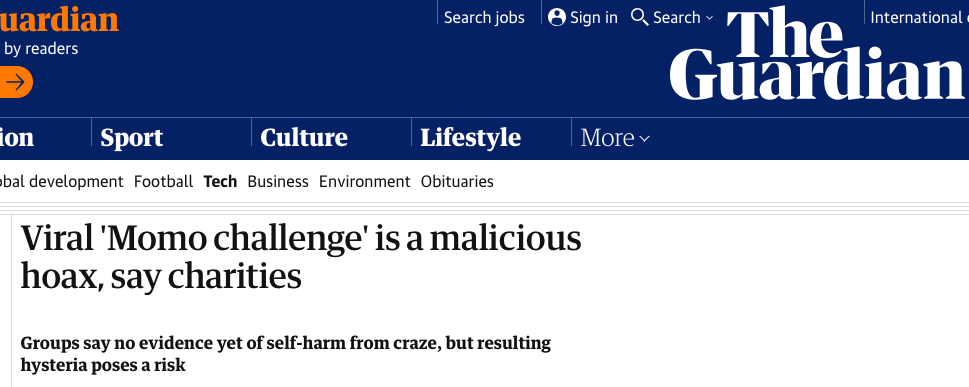Select the Football subsection link
The image size is (969, 387).
[x=163, y=181]
